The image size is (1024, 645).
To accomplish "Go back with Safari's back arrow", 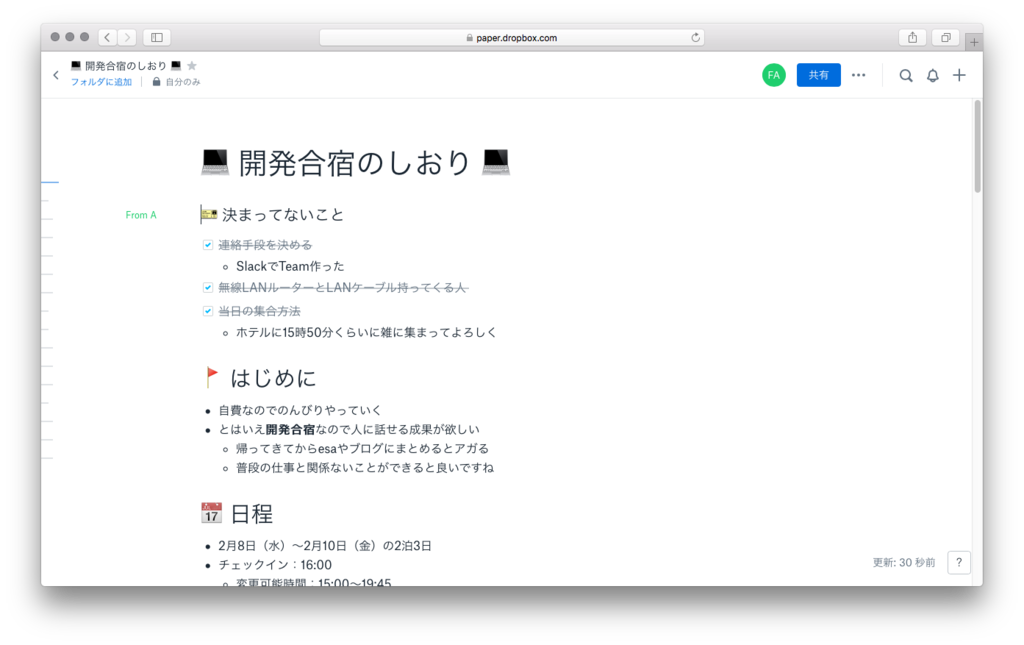I will [108, 37].
